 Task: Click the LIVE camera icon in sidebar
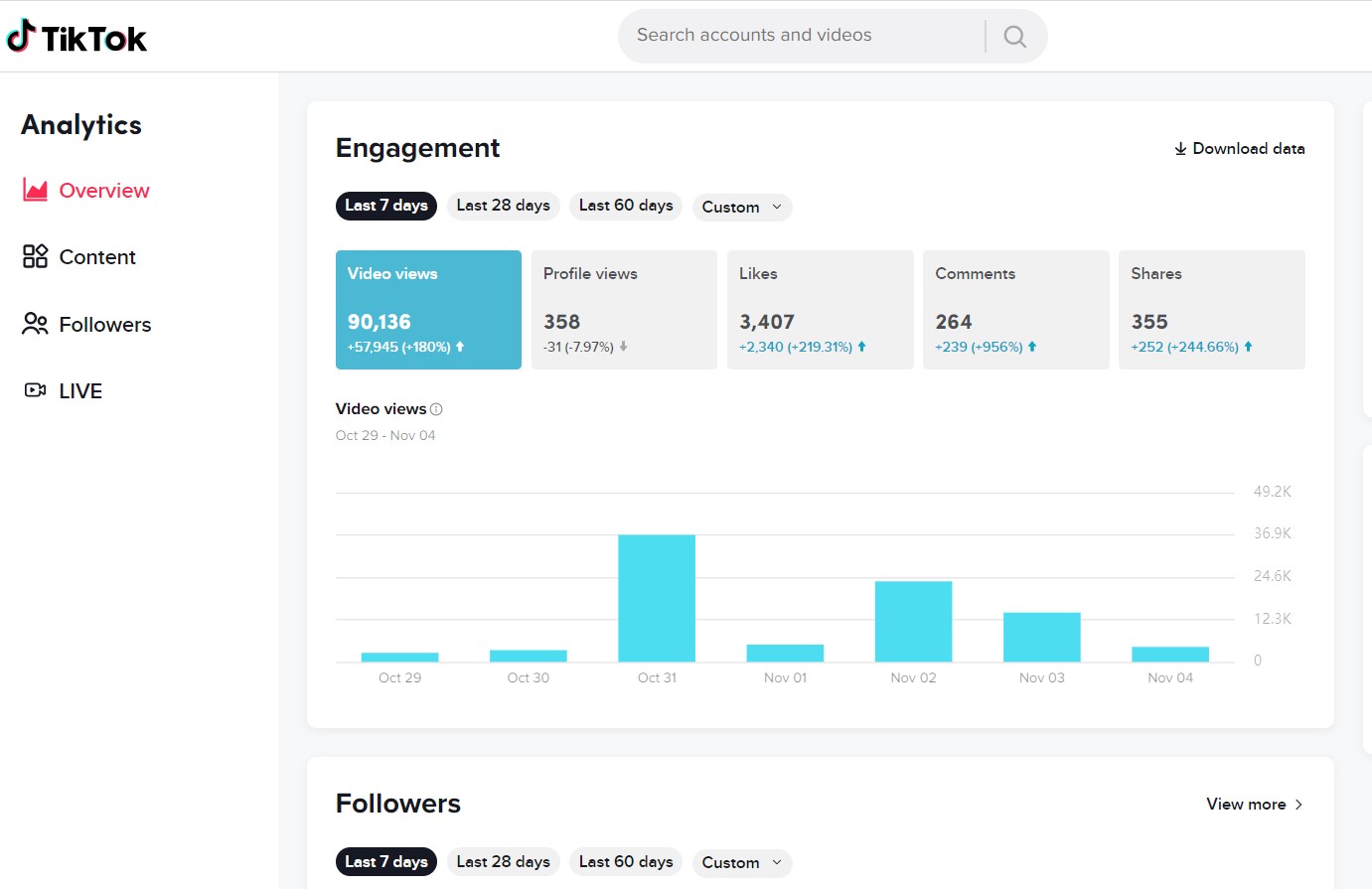[x=36, y=390]
